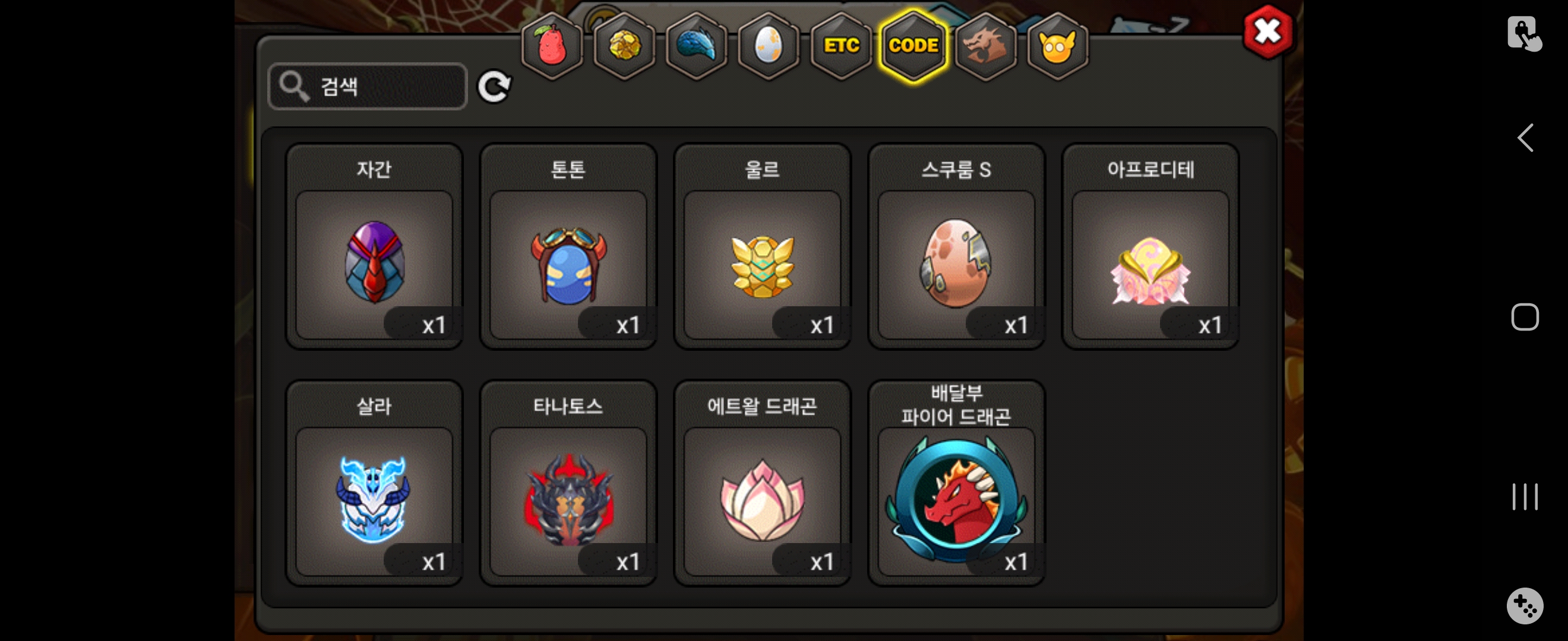The height and width of the screenshot is (641, 1568).
Task: Choose the 배달부 파이어 드래곤 badge
Action: 956,483
